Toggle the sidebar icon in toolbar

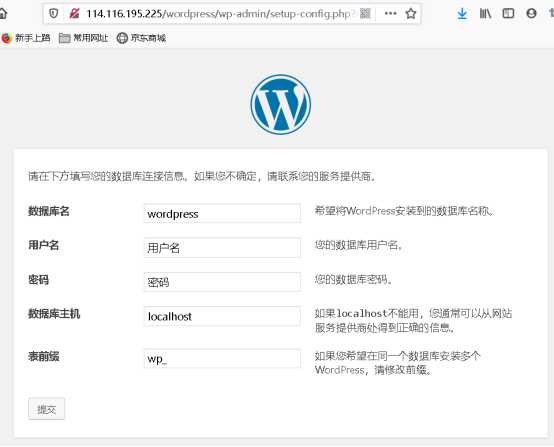pyautogui.click(x=508, y=14)
